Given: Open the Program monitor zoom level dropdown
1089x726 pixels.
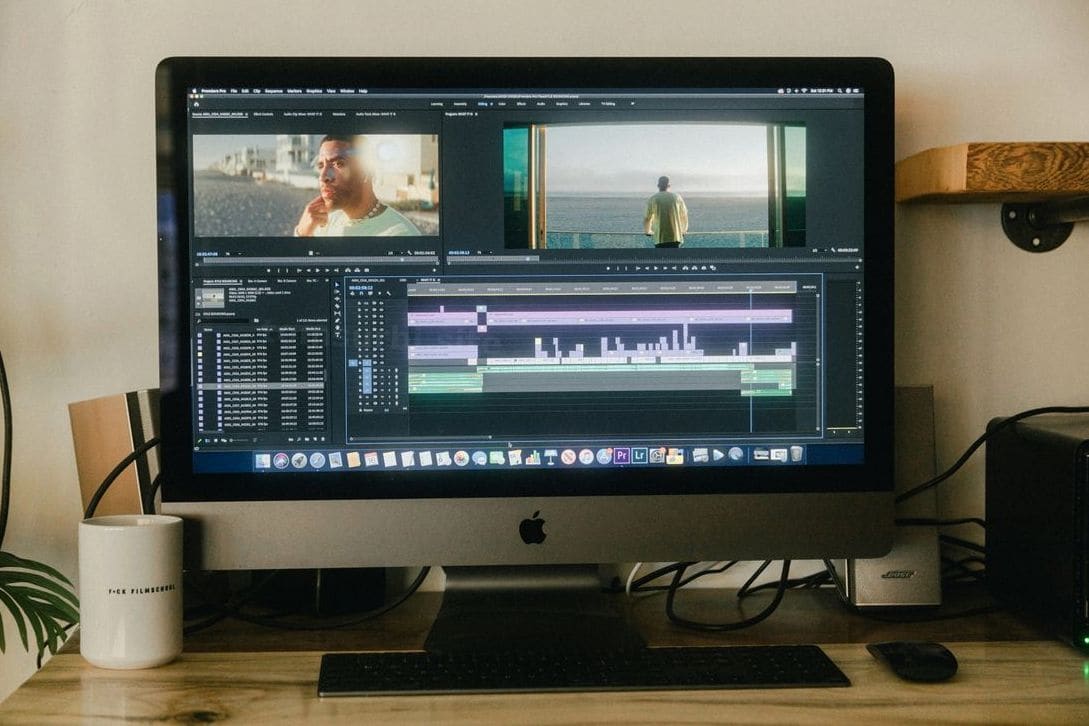Looking at the screenshot, I should pyautogui.click(x=483, y=252).
